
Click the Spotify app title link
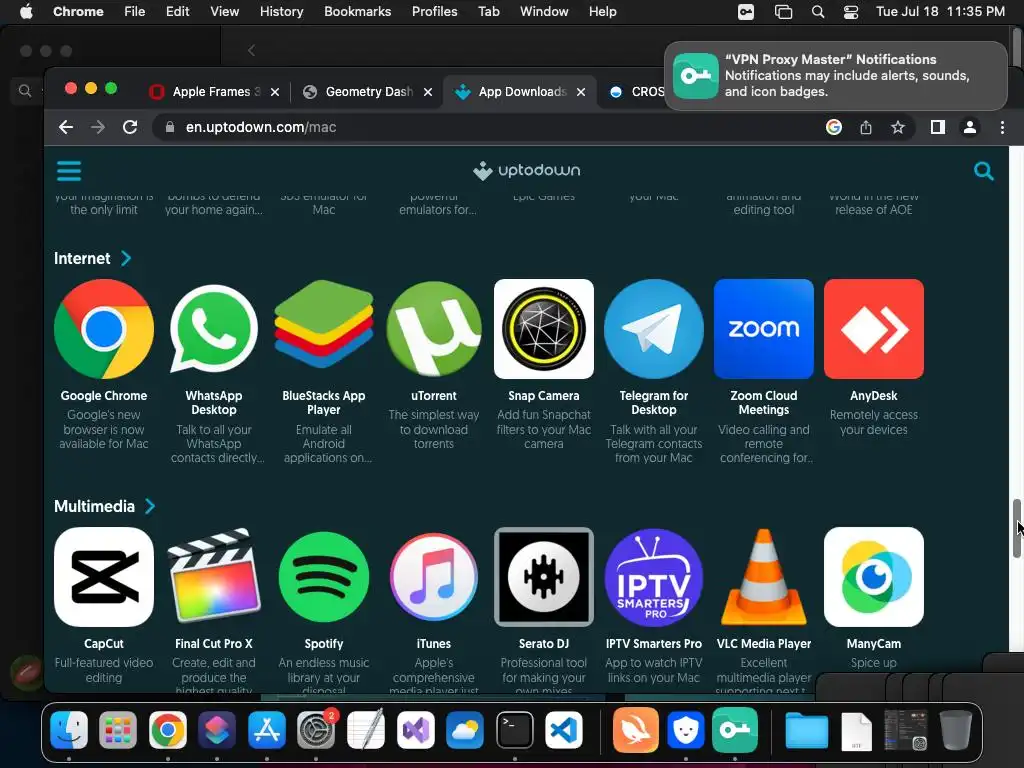pyautogui.click(x=324, y=644)
